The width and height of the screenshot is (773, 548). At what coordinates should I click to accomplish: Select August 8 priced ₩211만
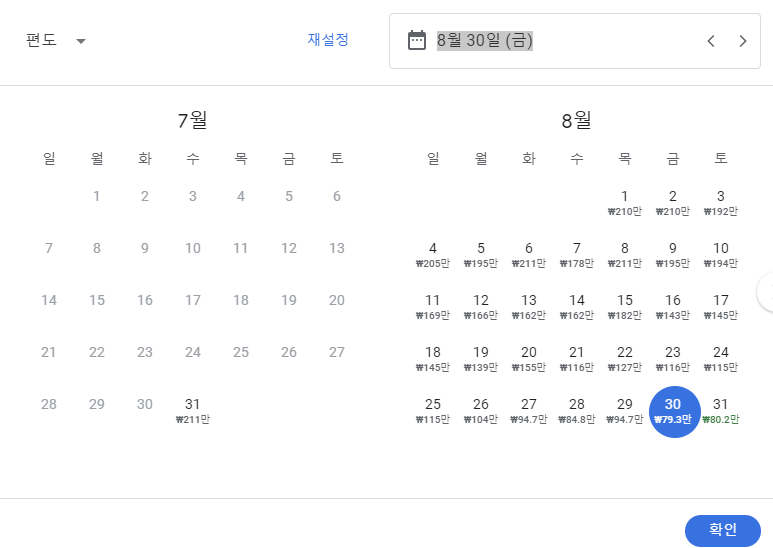[x=625, y=255]
